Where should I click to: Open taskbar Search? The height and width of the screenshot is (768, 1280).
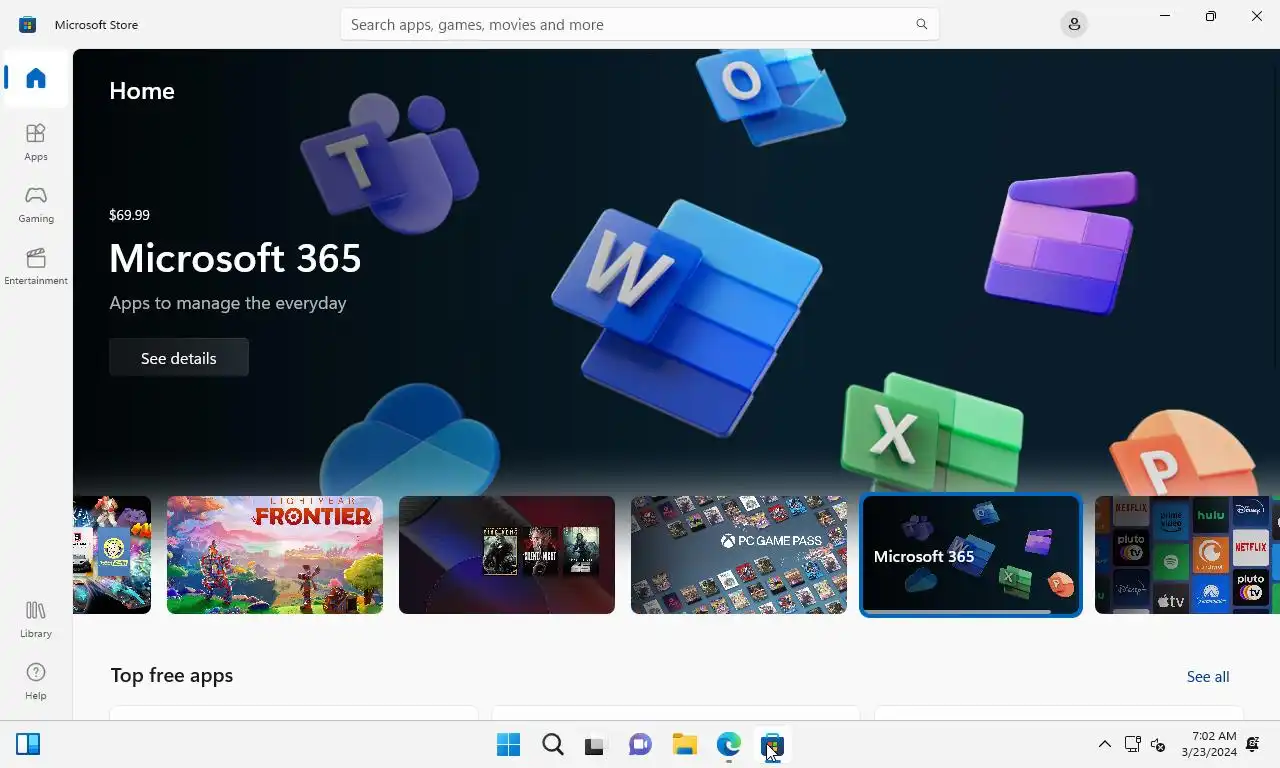point(553,745)
